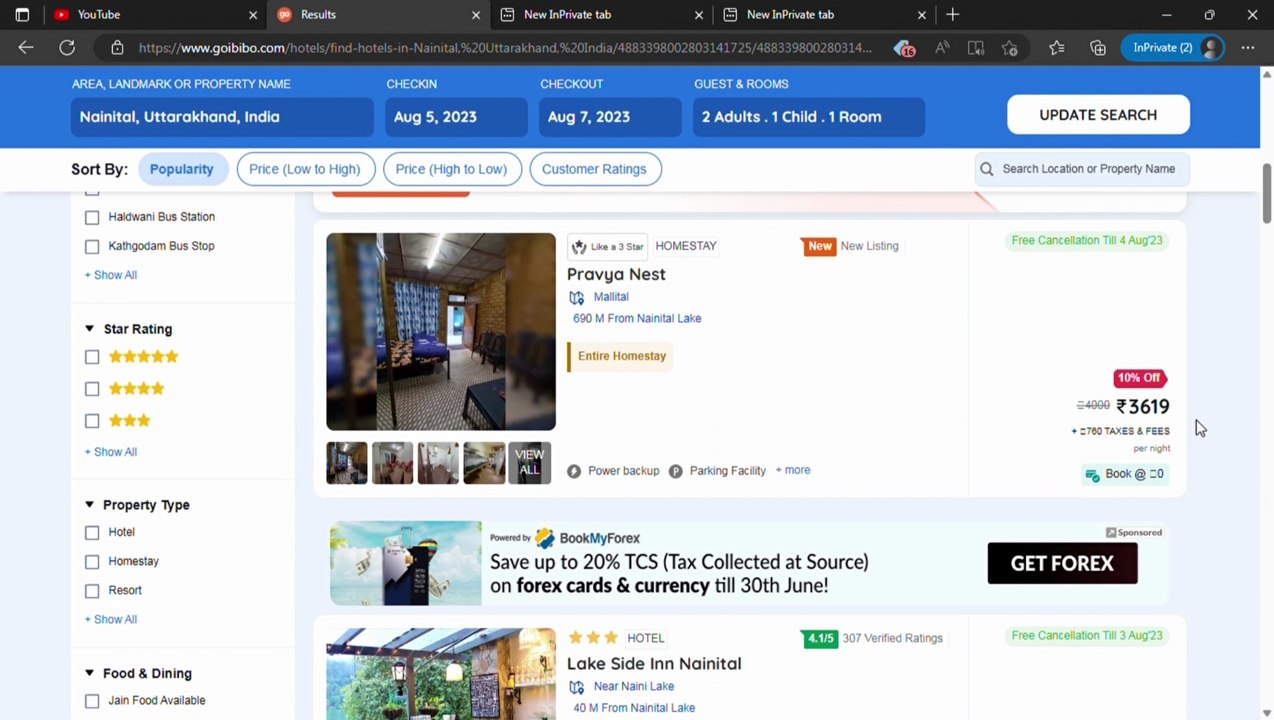
Task: Click the Like a 3 Star badge
Action: click(x=608, y=246)
